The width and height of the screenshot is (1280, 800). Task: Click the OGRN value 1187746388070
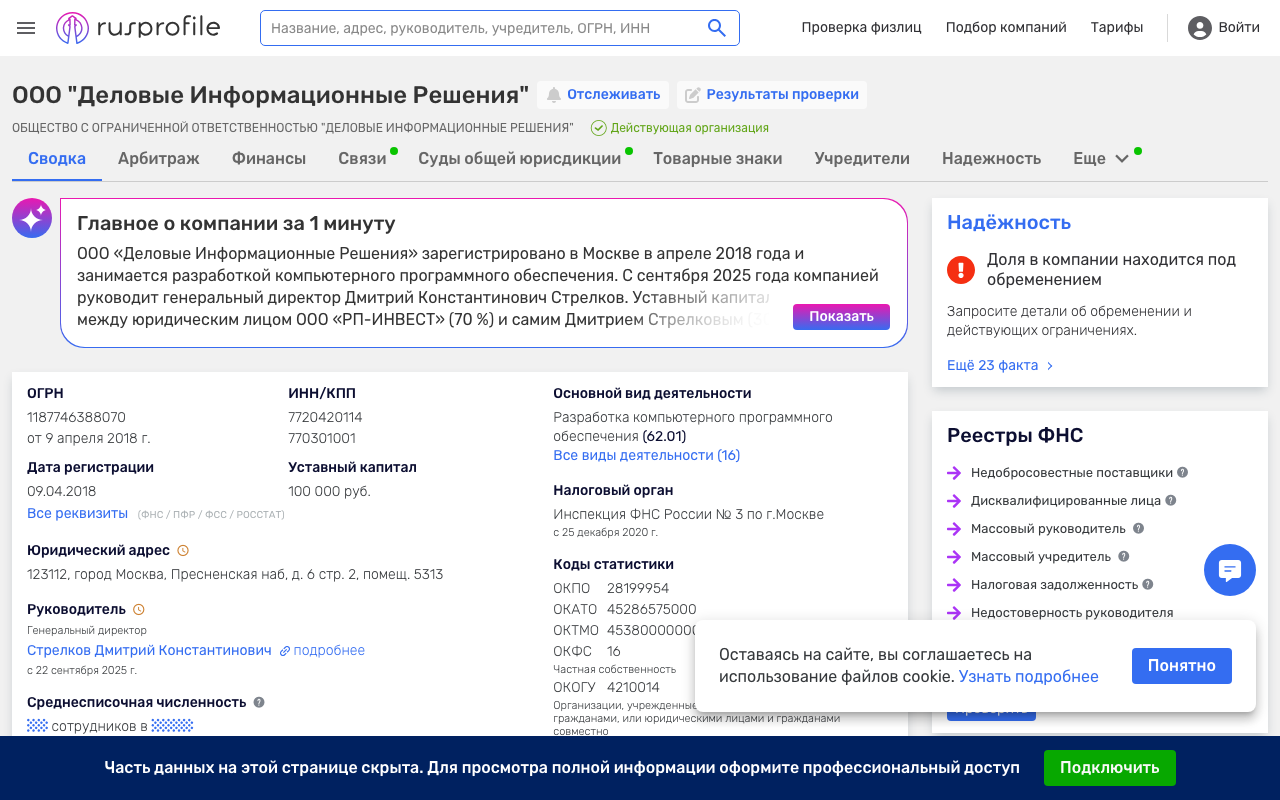tap(76, 417)
